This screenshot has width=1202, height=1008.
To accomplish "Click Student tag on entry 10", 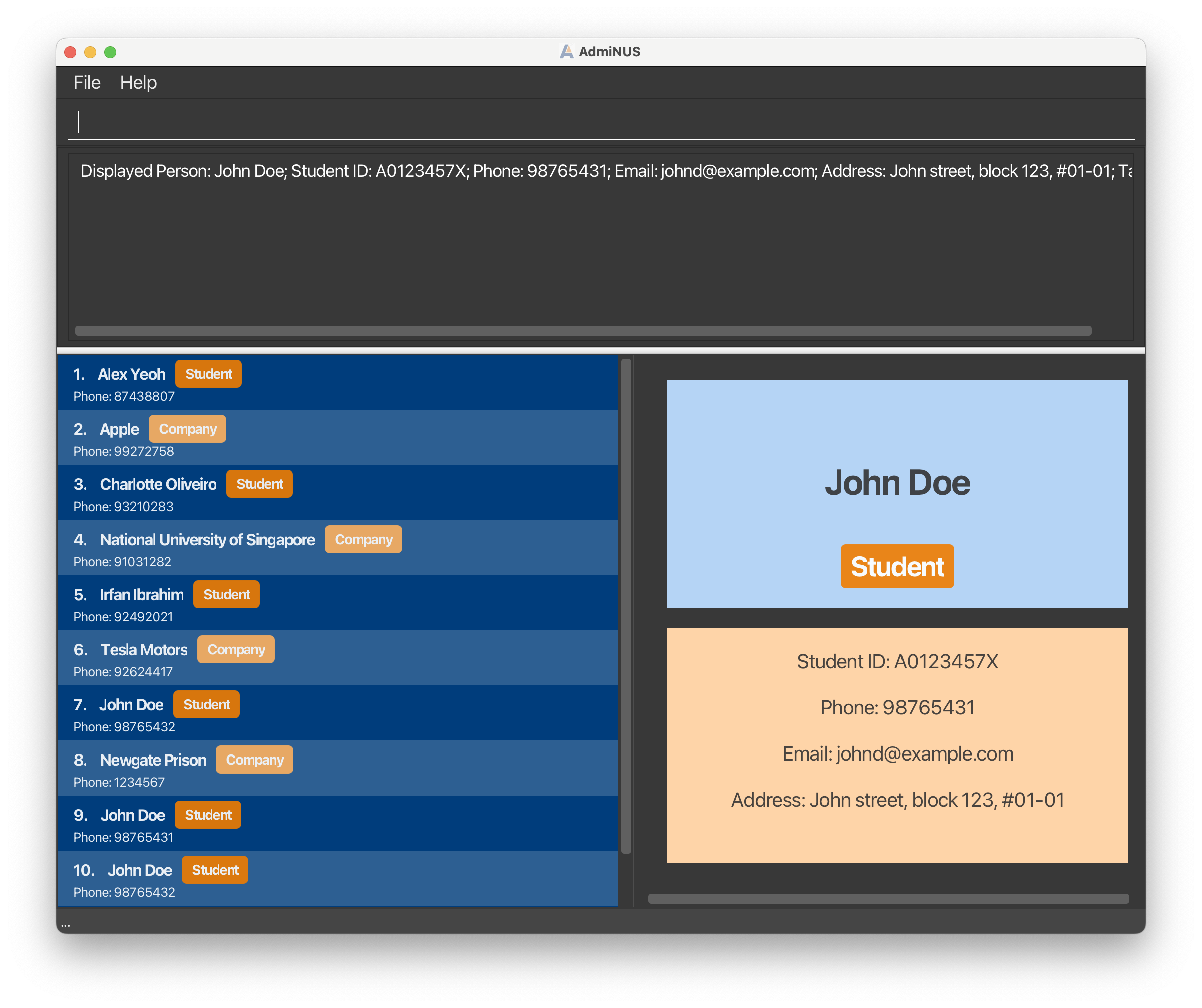I will point(215,870).
